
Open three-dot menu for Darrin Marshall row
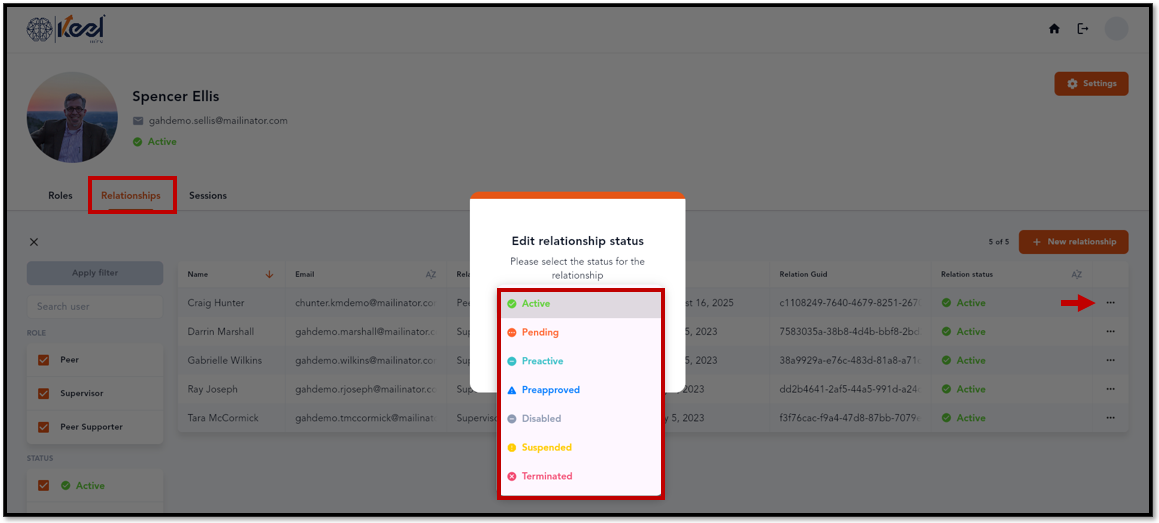pos(1110,332)
